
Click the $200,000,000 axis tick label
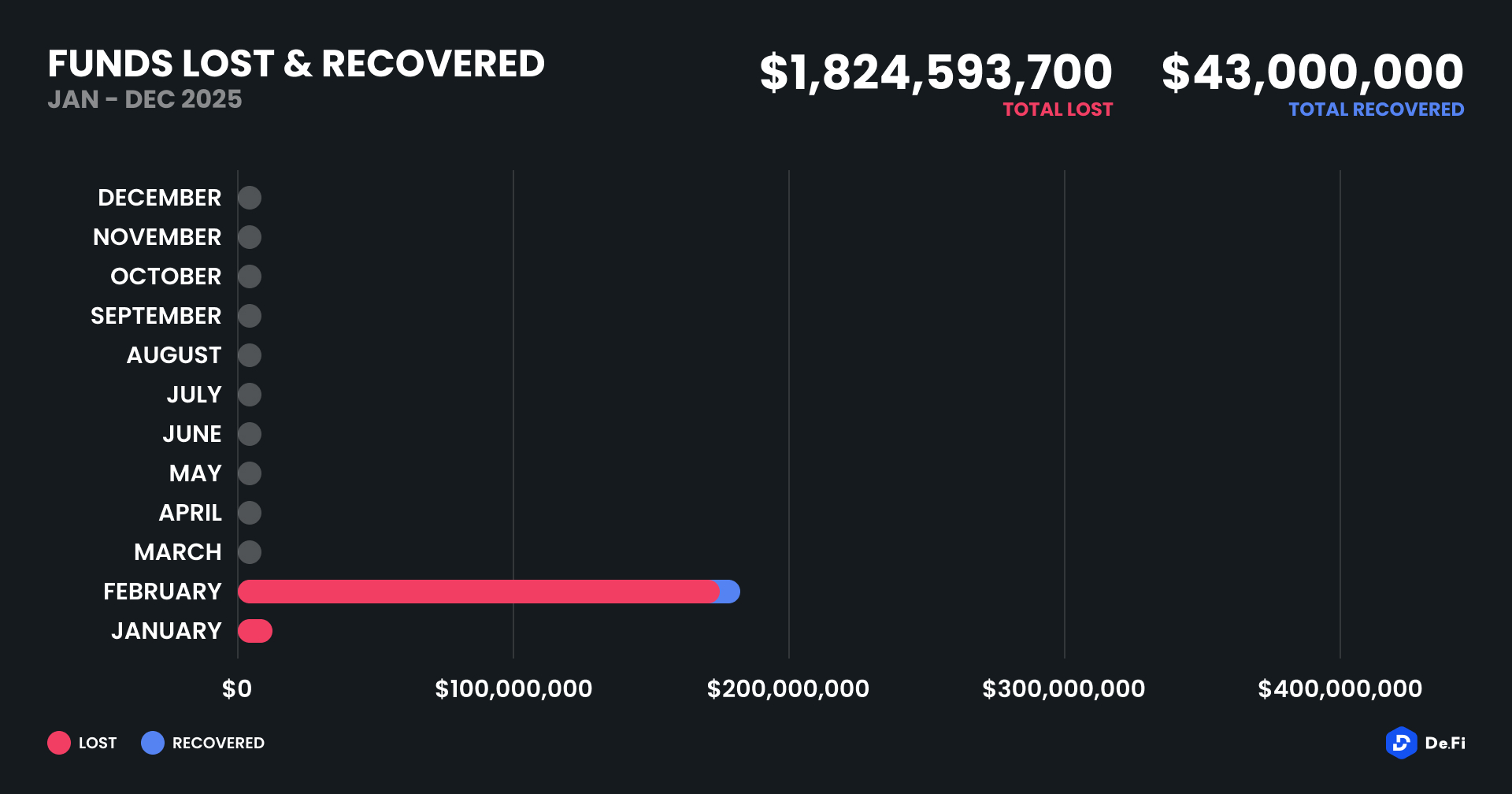coord(787,689)
